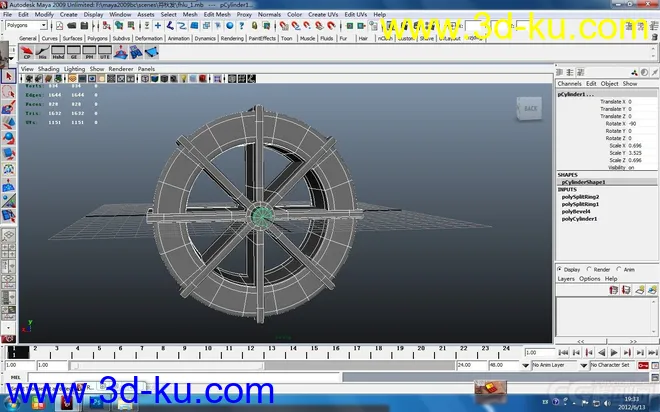Click the Windows Start button
The width and height of the screenshot is (660, 412).
pyautogui.click(x=11, y=403)
